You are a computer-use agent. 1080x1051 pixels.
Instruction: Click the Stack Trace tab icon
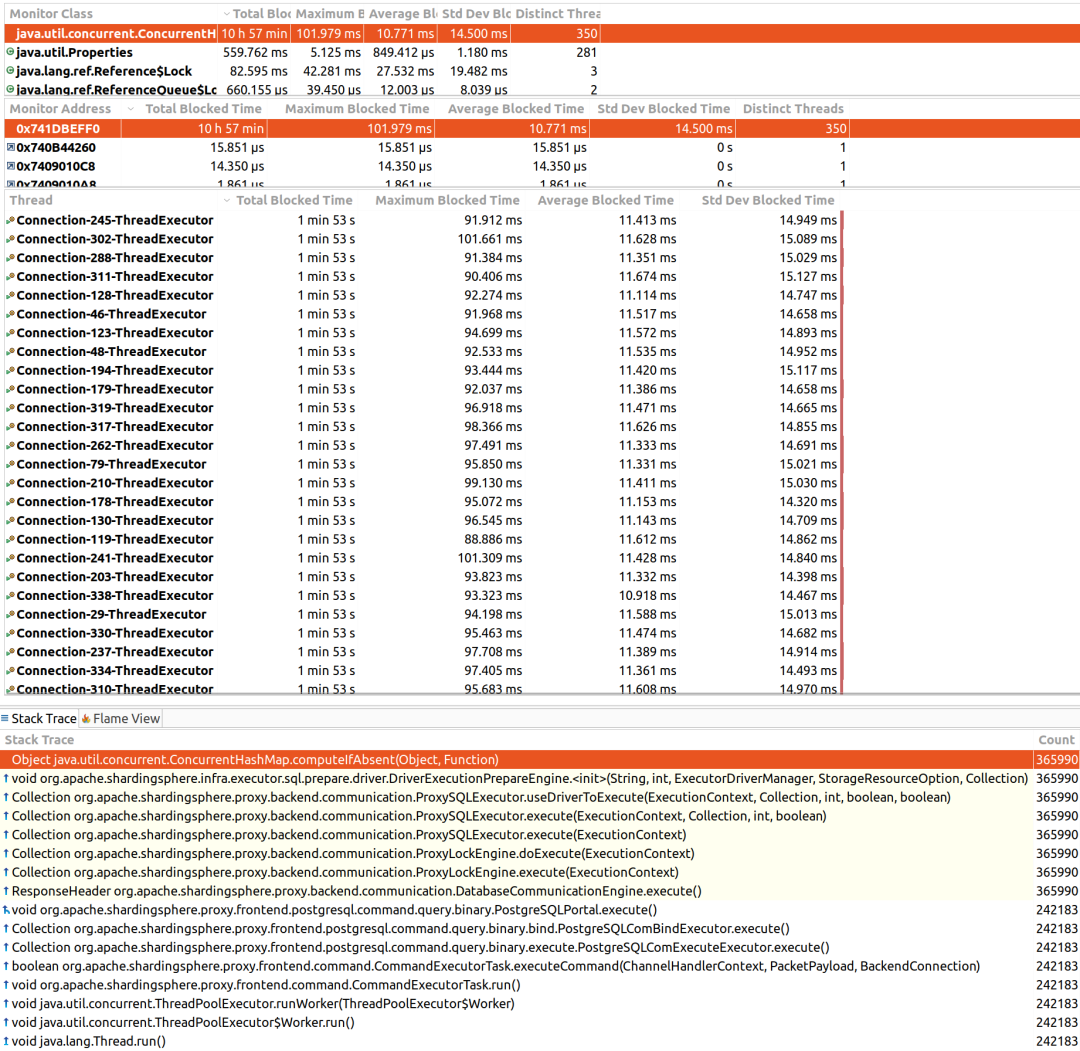click(5, 718)
